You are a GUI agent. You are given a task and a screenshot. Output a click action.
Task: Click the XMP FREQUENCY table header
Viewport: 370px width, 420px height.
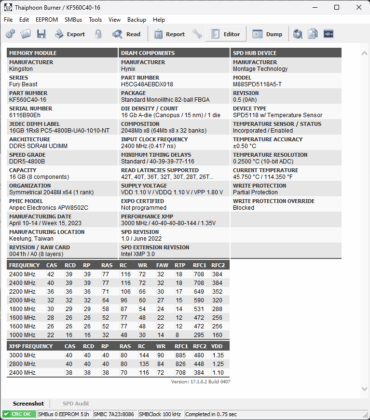coord(31,346)
